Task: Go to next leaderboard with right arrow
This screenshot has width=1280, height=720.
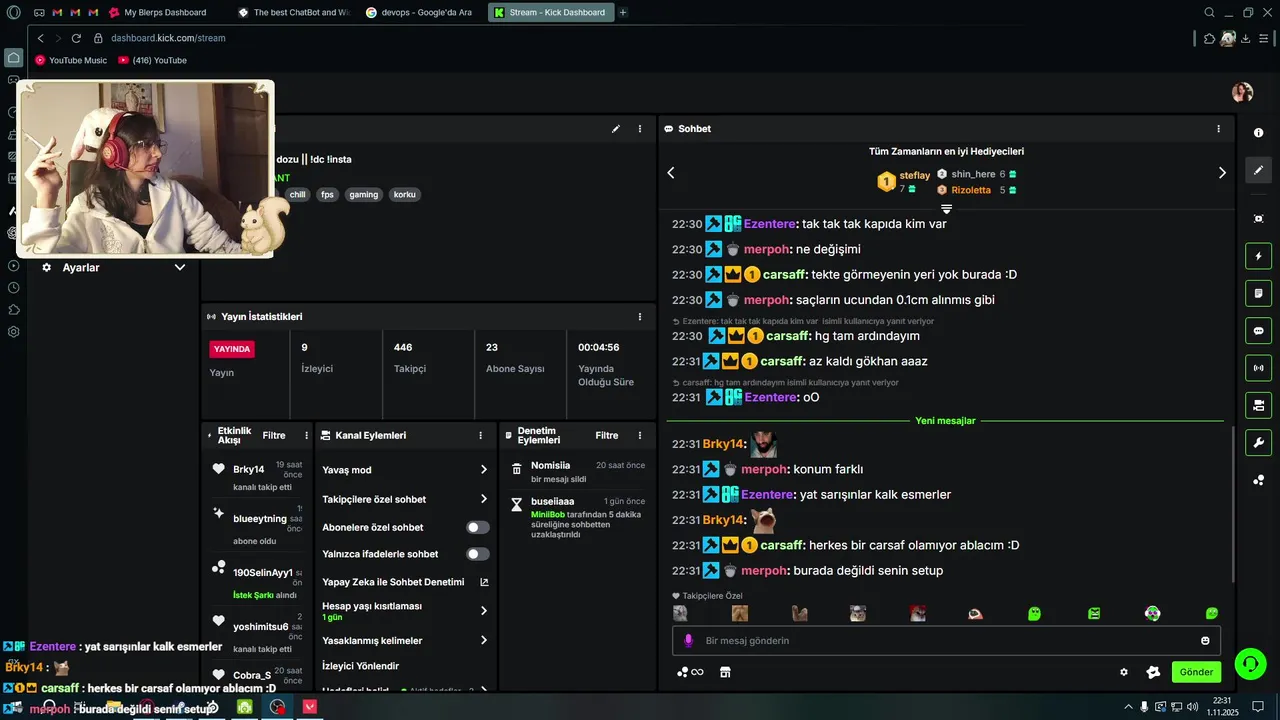Action: pos(1222,173)
